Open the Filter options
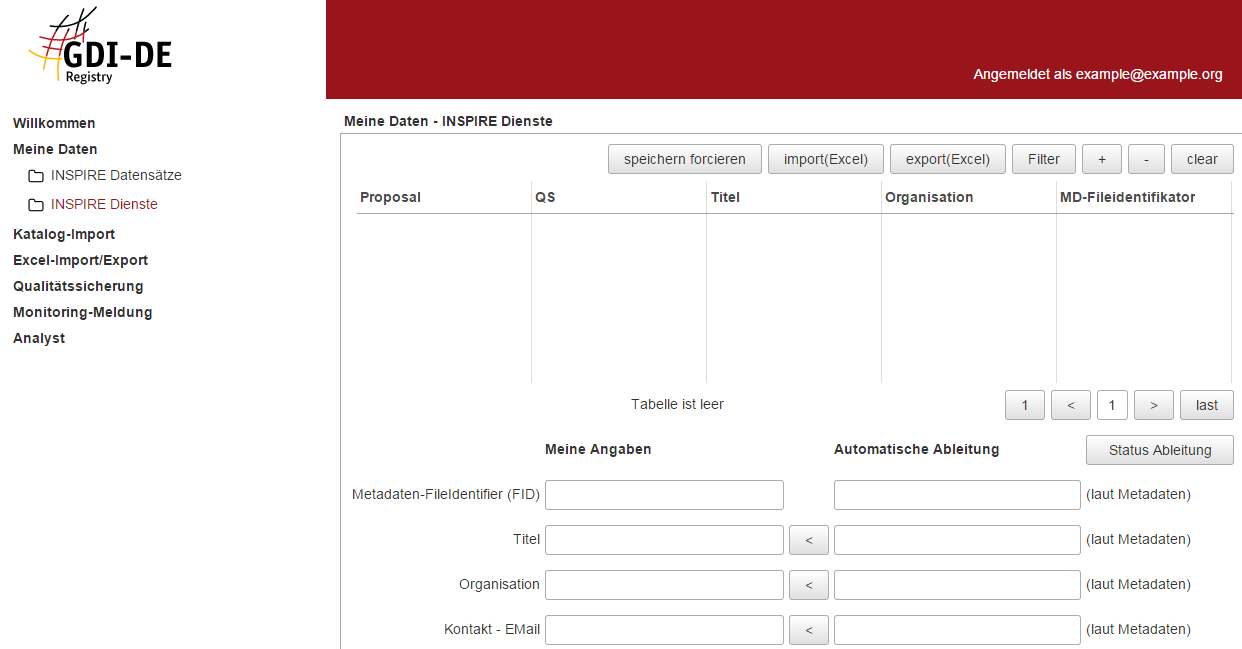Viewport: 1242px width, 649px height. (1043, 159)
